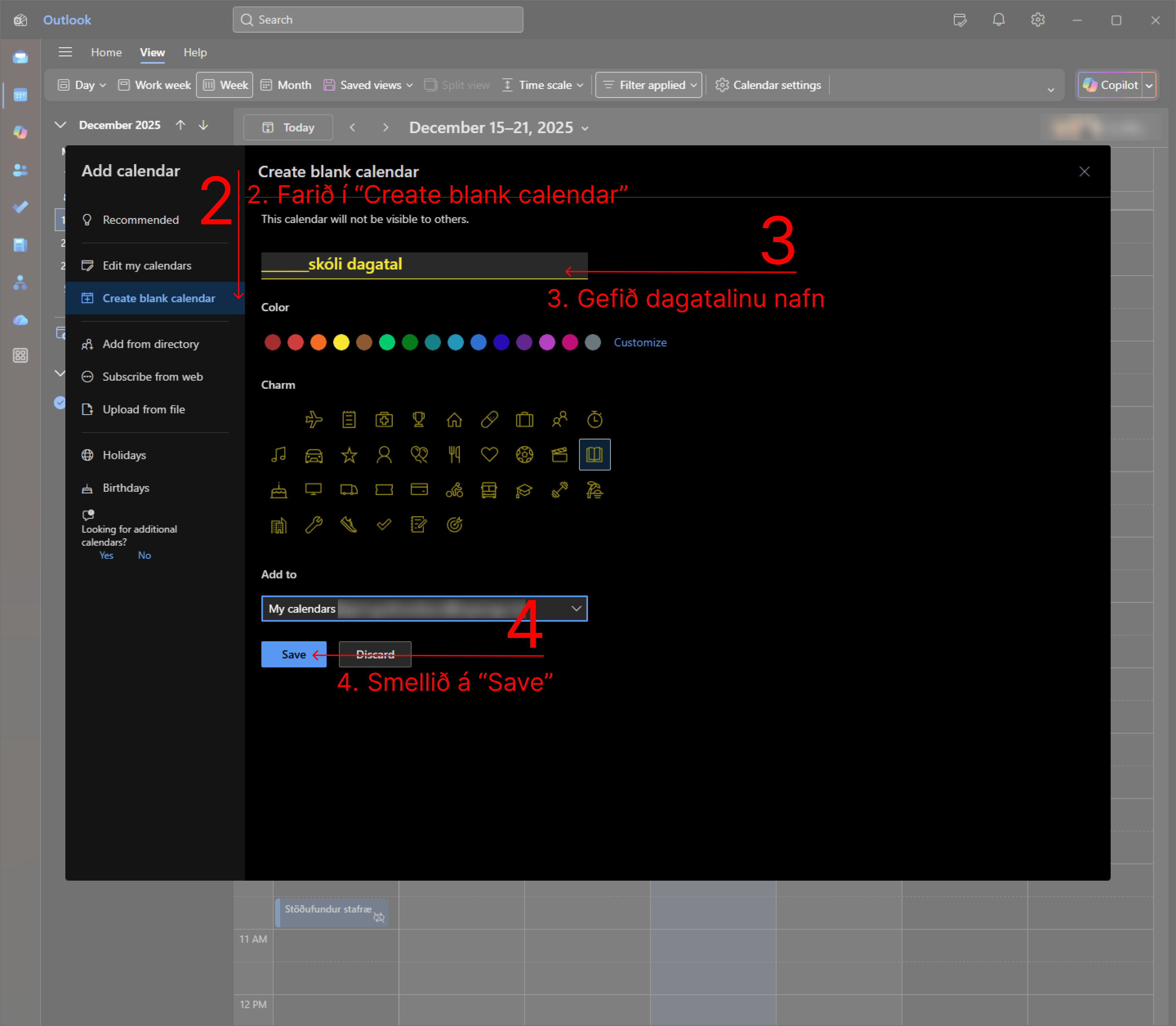This screenshot has height=1026, width=1176.
Task: Click the calendar name input field
Action: (x=424, y=265)
